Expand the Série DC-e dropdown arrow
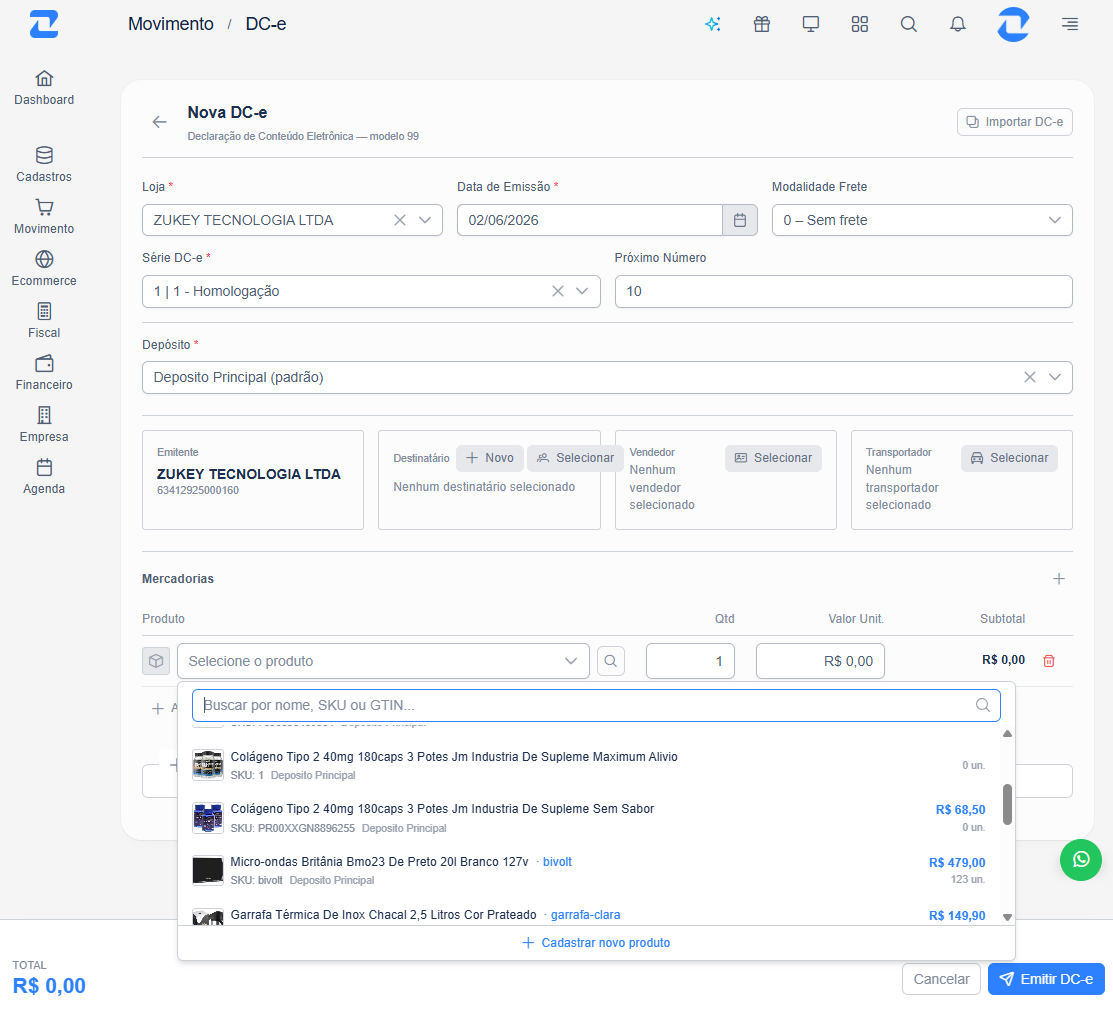Image resolution: width=1113 pixels, height=1016 pixels. 582,291
